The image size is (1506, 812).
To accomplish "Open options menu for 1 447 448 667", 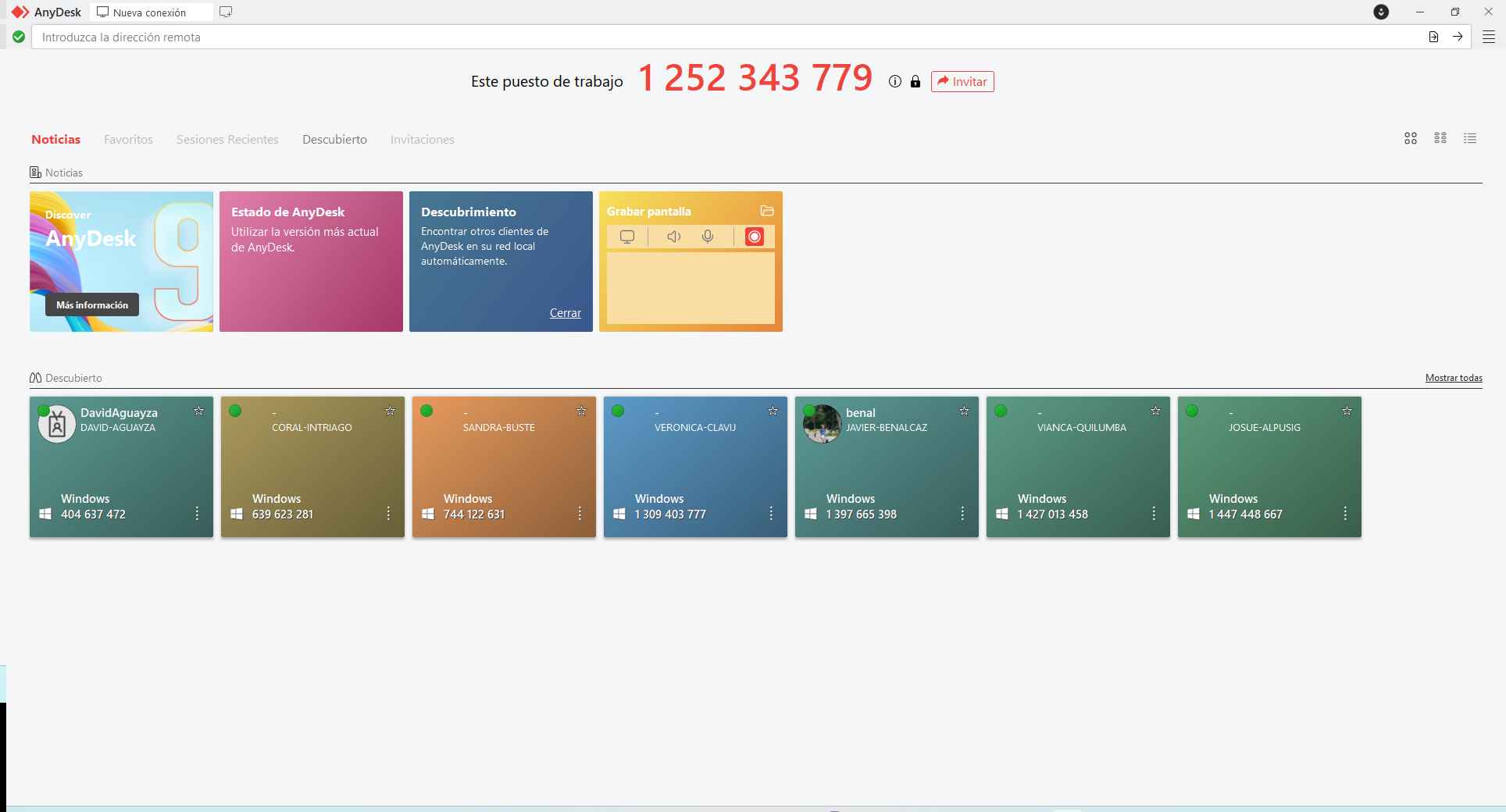I will pyautogui.click(x=1345, y=513).
